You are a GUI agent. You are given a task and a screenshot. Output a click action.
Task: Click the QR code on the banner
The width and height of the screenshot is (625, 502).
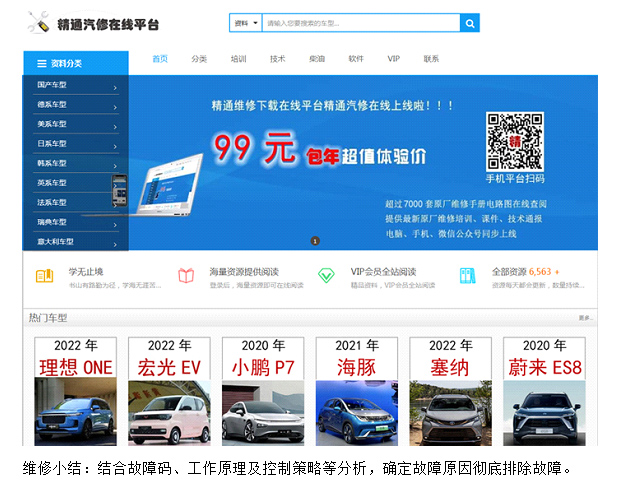515,142
